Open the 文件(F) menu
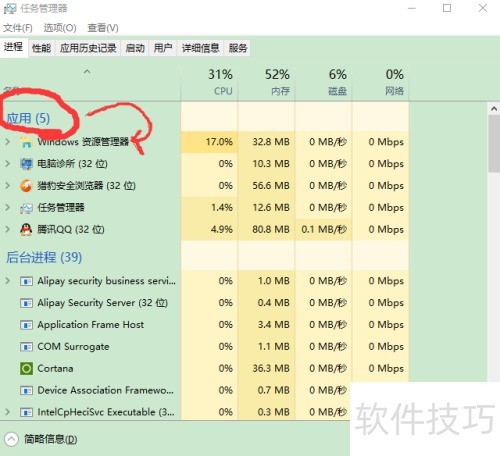This screenshot has width=500, height=456. coord(18,28)
